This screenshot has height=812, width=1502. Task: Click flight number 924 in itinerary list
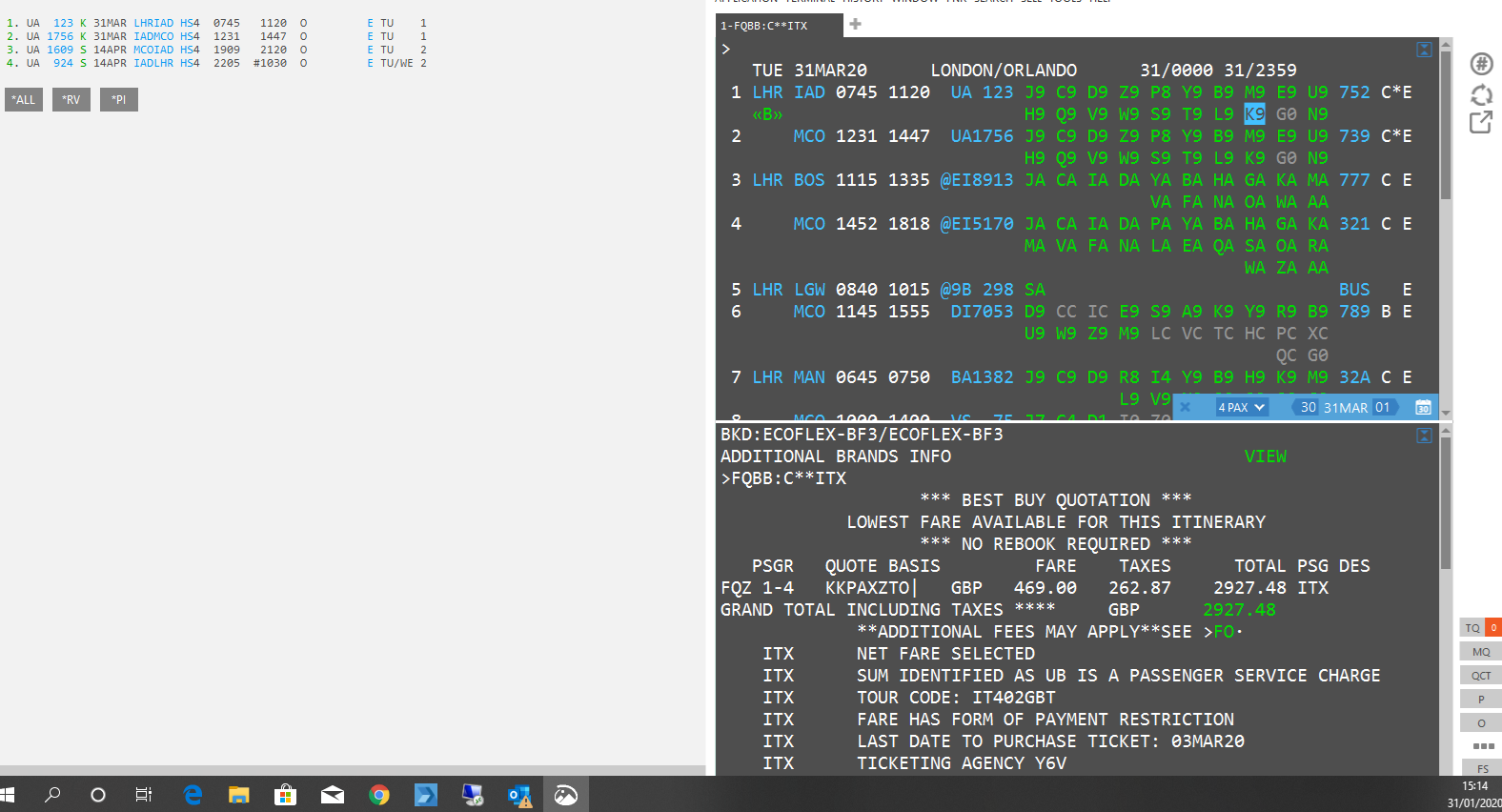tap(63, 63)
